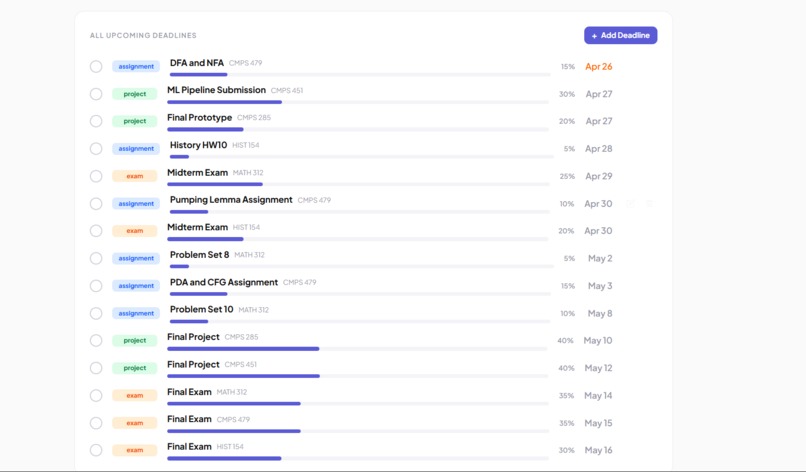Screen dimensions: 806x472
Task: Check off PDA and CFG Assignment
Action: pyautogui.click(x=96, y=286)
